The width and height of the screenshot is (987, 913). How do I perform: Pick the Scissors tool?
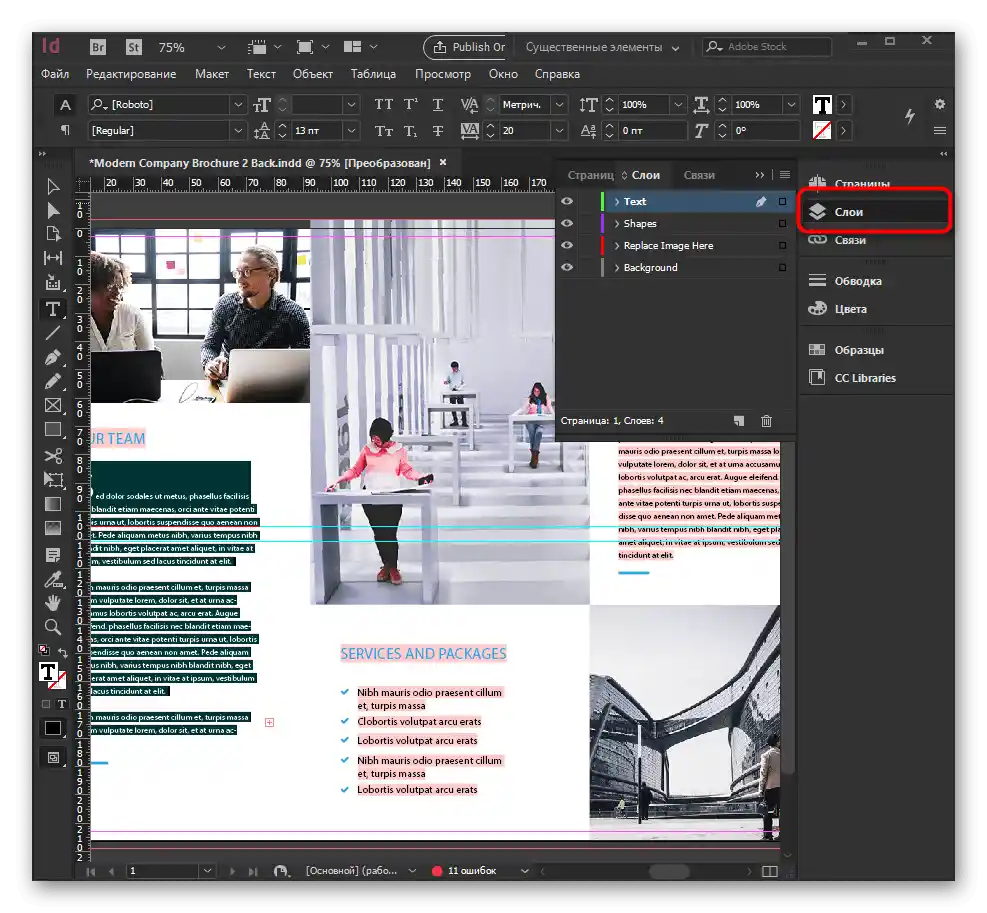click(x=53, y=455)
